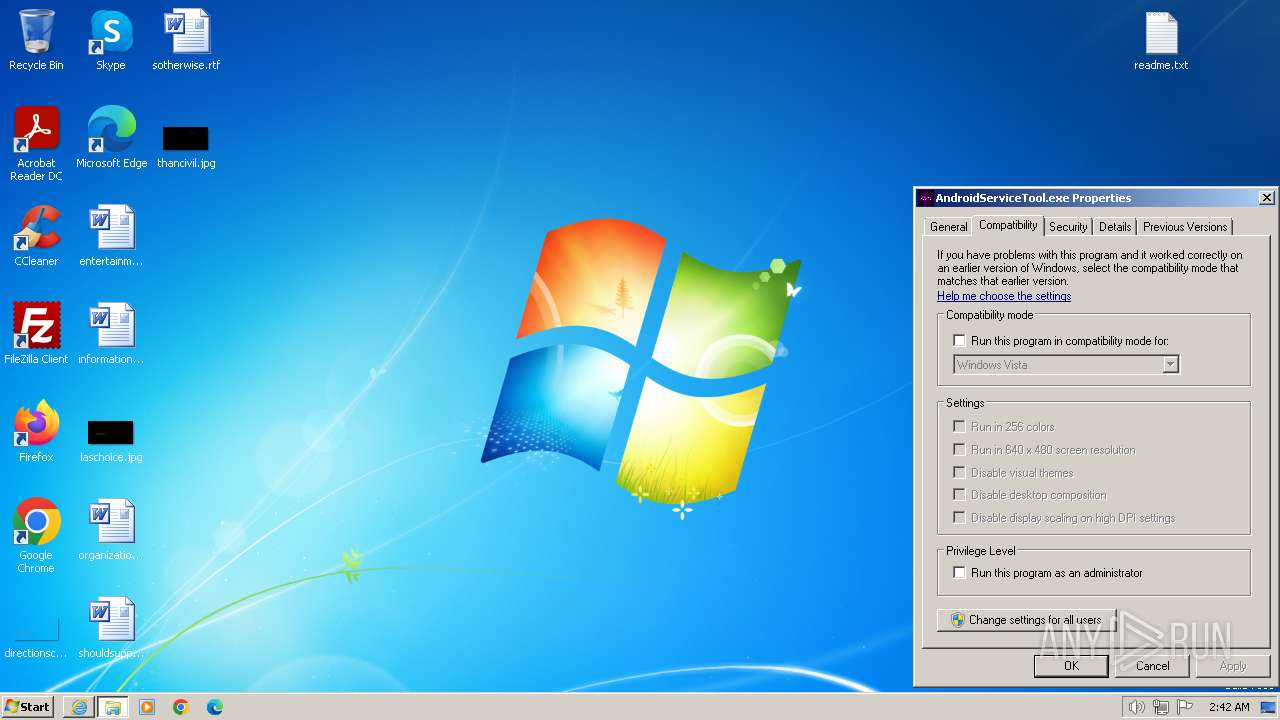The image size is (1280, 720).
Task: Click the Action Center flag icon
Action: click(1185, 707)
